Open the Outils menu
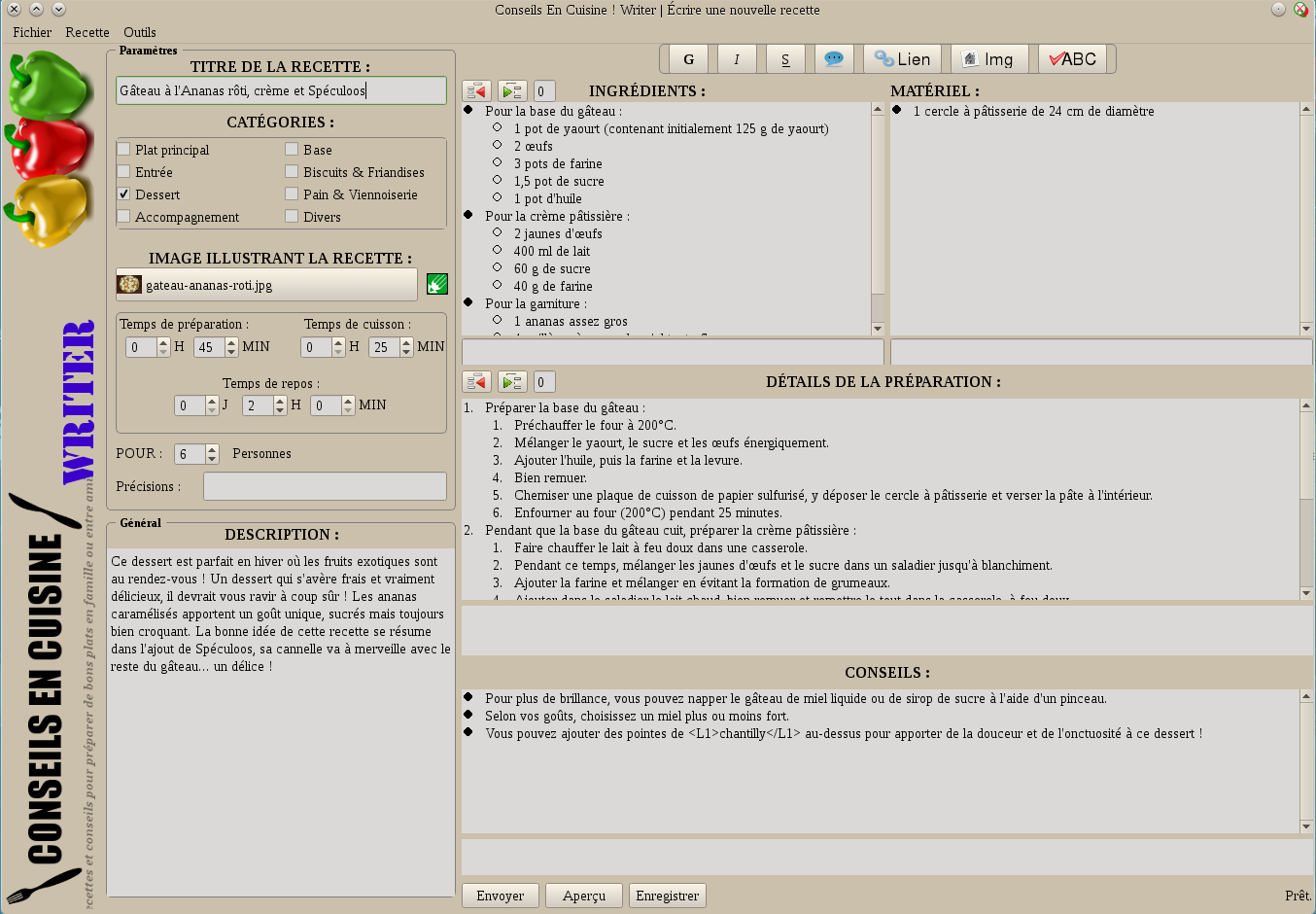Screen dimensions: 1316x914 coord(140,32)
